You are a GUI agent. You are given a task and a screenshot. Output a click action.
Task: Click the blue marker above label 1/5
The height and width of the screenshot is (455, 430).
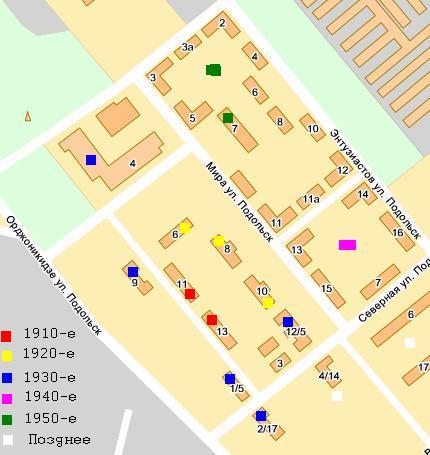[230, 379]
